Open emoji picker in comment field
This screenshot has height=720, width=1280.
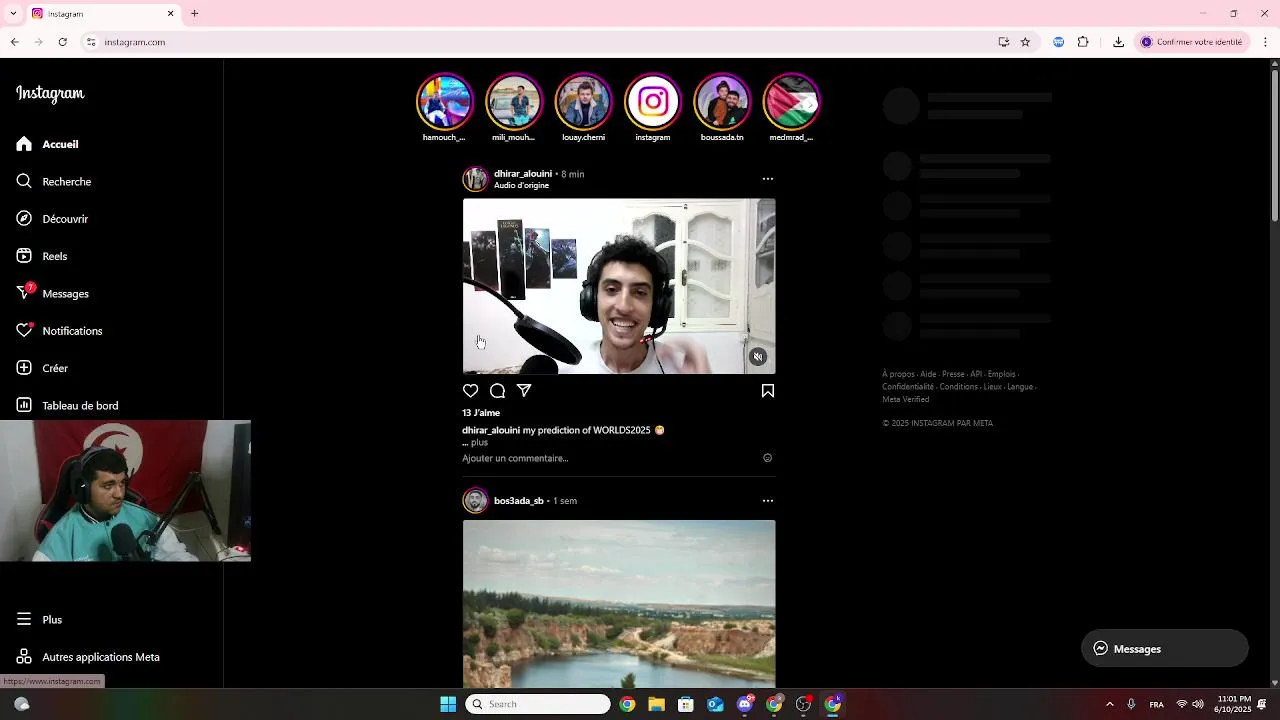[x=768, y=458]
